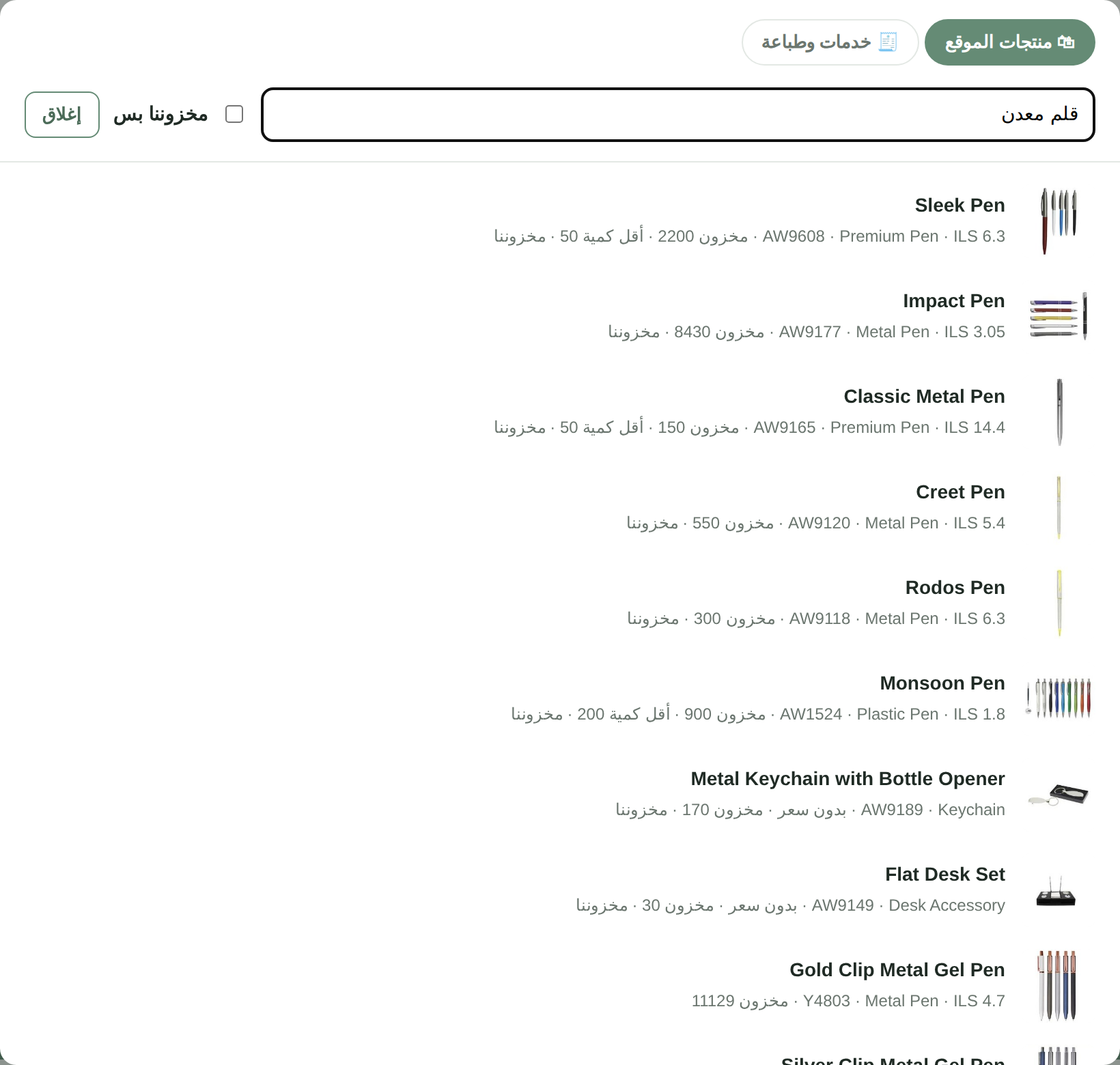Select the Gold Clip Metal Gel Pen title

(x=897, y=969)
